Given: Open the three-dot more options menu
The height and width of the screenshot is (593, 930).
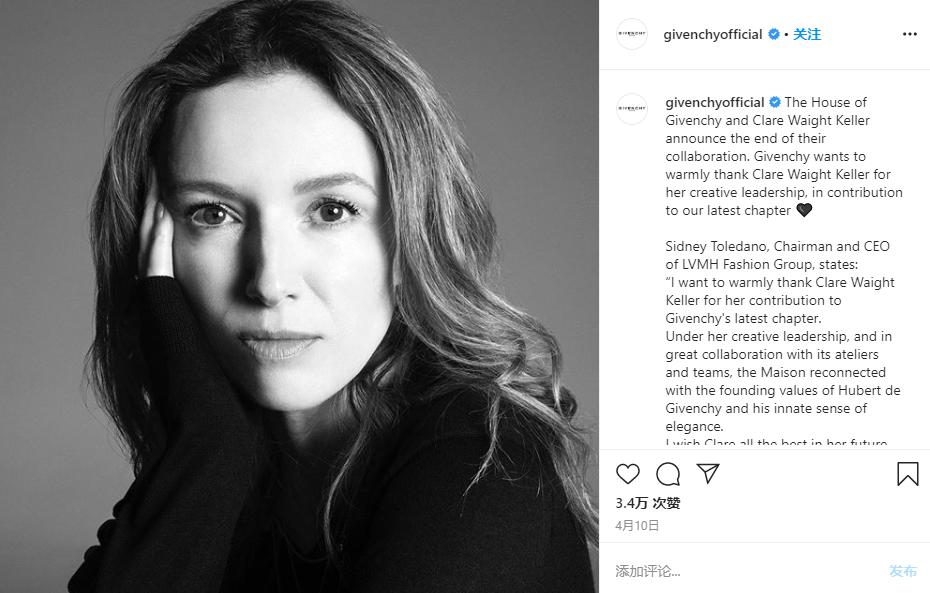Looking at the screenshot, I should pos(909,34).
